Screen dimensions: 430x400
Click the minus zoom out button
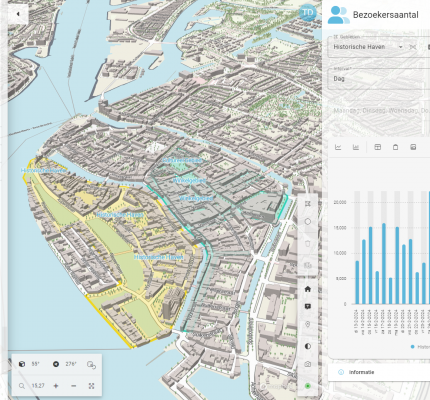tap(74, 386)
